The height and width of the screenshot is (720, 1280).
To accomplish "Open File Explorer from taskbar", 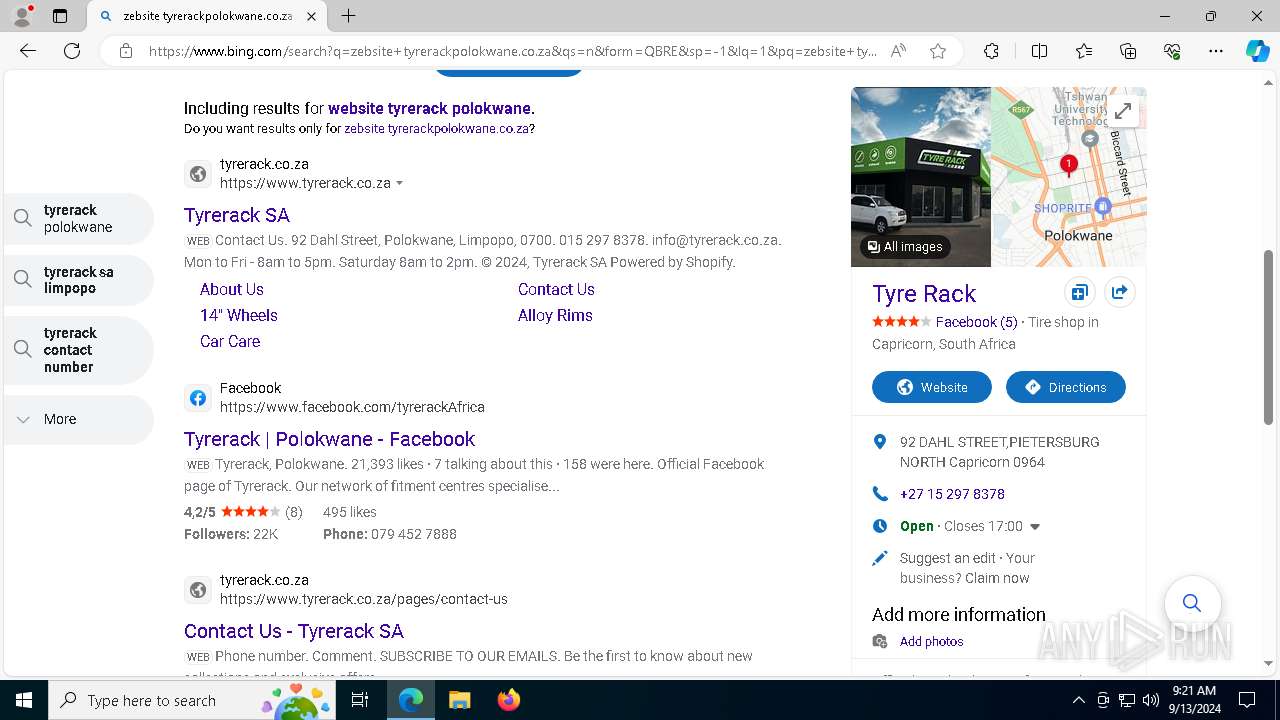I will (x=459, y=700).
